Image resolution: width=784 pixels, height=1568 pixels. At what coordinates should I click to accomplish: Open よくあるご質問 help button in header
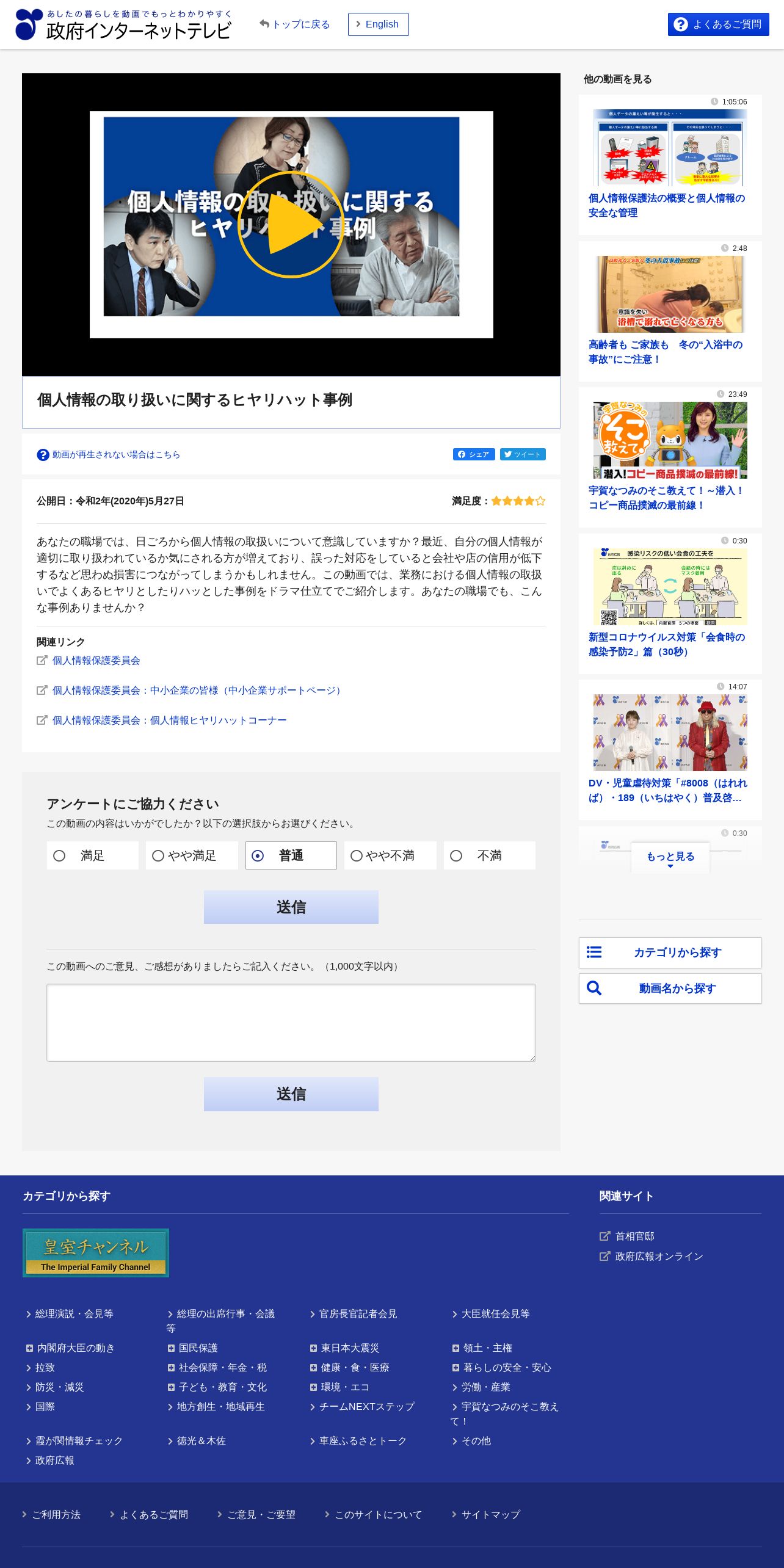(718, 24)
